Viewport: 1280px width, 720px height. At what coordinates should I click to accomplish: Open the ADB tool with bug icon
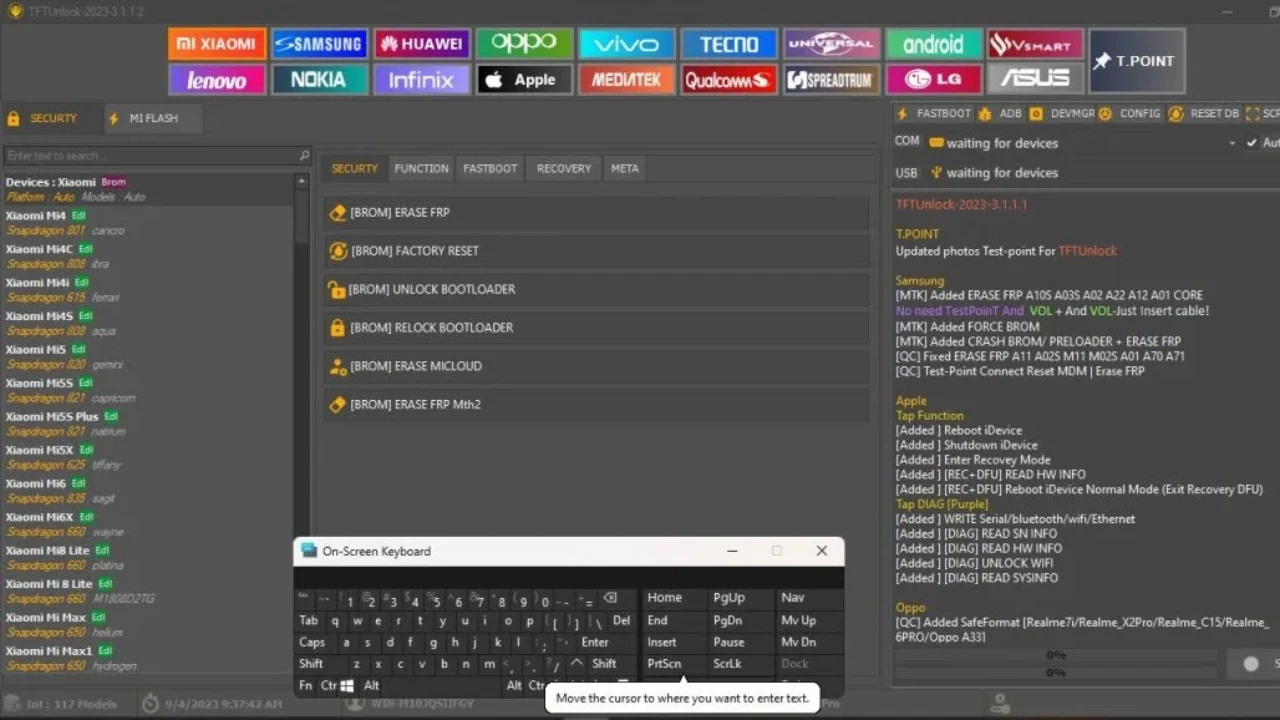pyautogui.click(x=1000, y=114)
